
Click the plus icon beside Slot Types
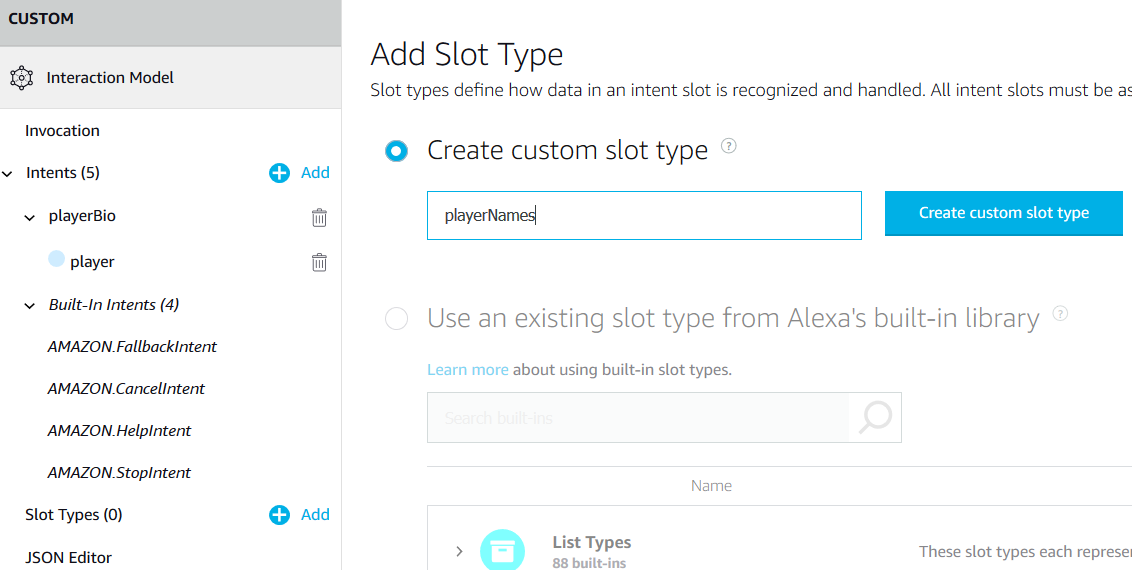point(279,515)
